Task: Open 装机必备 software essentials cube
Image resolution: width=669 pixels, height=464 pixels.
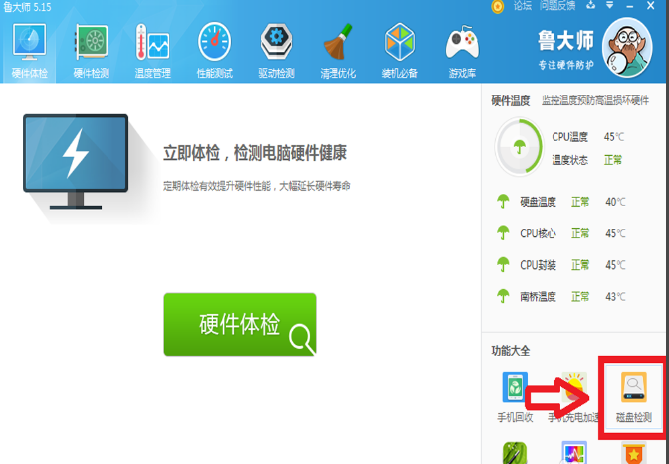Action: (x=400, y=50)
